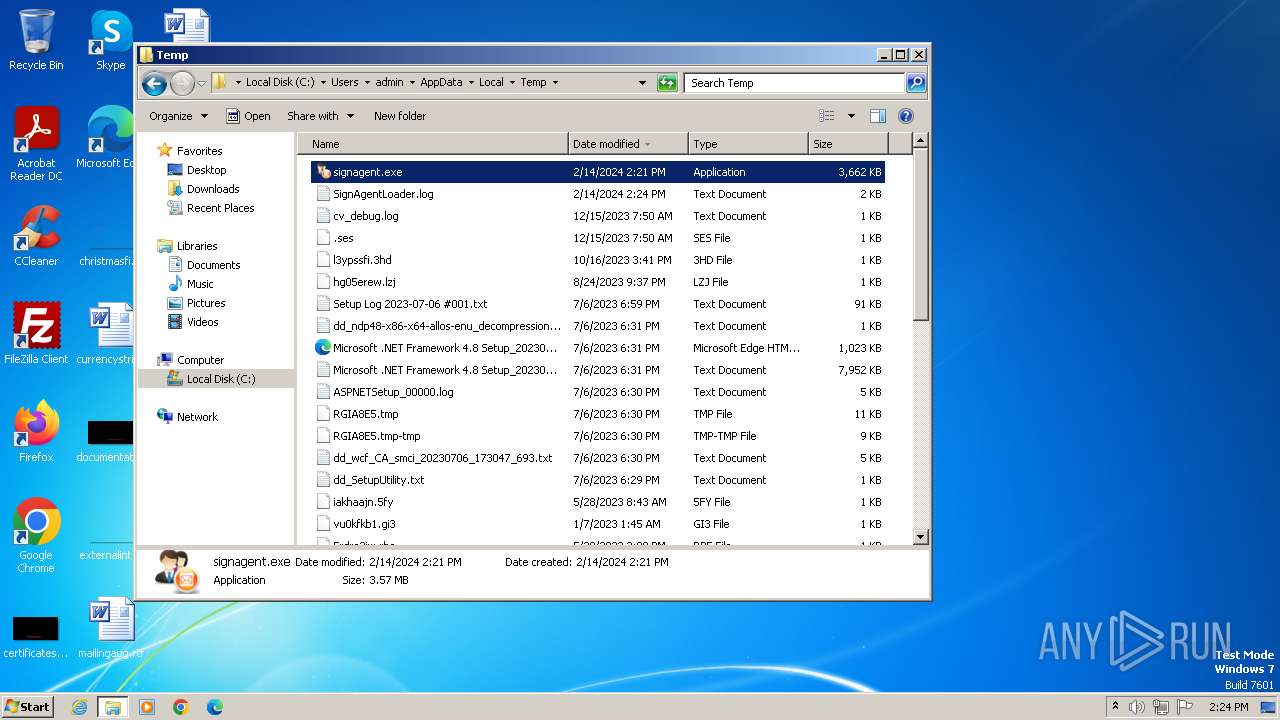Screen dimensions: 1280x720
Task: Click the Explorer Forward arrow button
Action: pyautogui.click(x=182, y=83)
